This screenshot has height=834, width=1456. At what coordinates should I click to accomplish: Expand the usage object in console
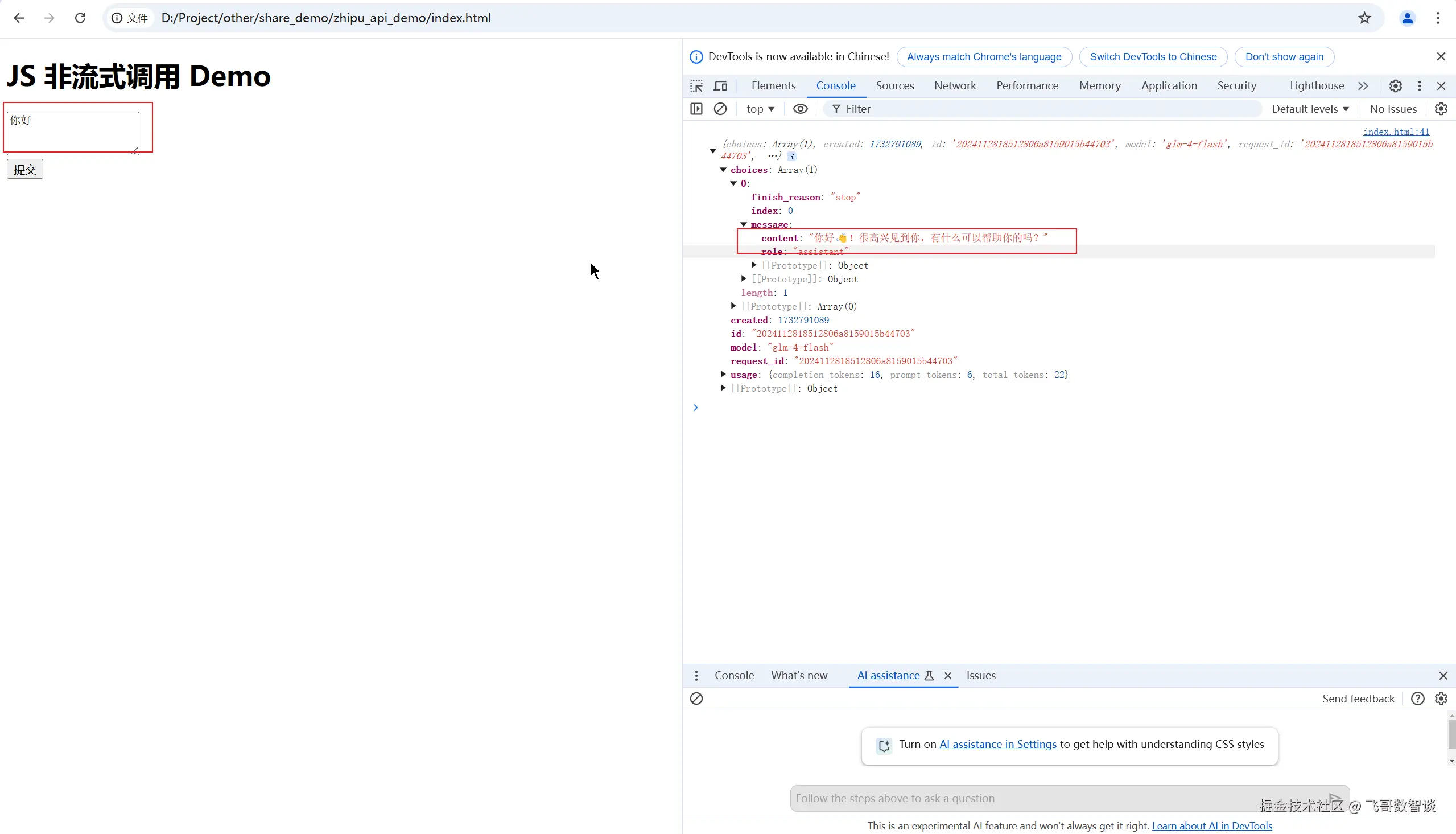[723, 374]
